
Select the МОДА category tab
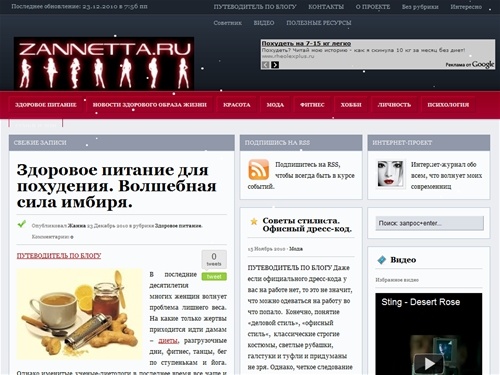pyautogui.click(x=275, y=105)
